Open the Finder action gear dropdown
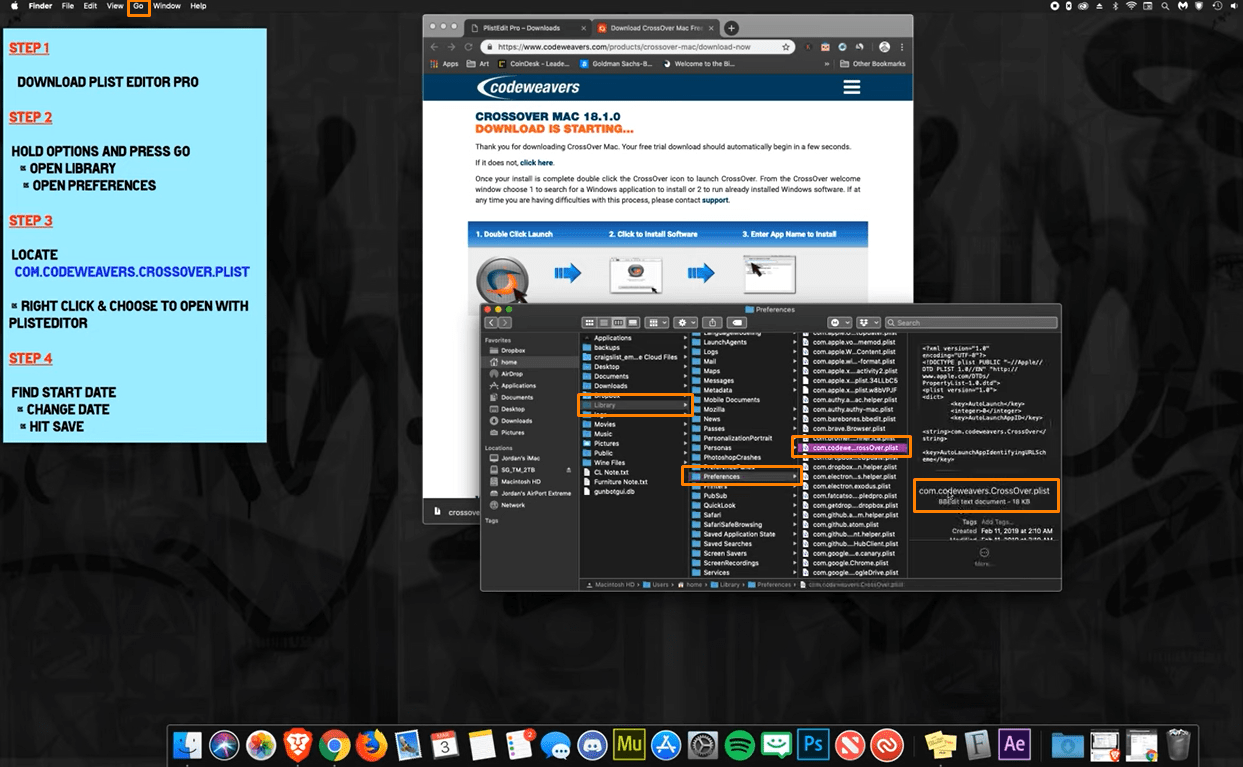This screenshot has width=1243, height=767. [x=686, y=323]
